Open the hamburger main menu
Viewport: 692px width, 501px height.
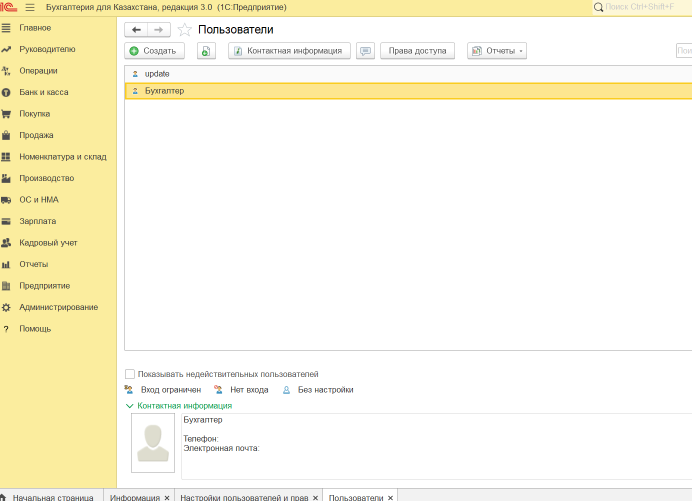click(x=29, y=7)
